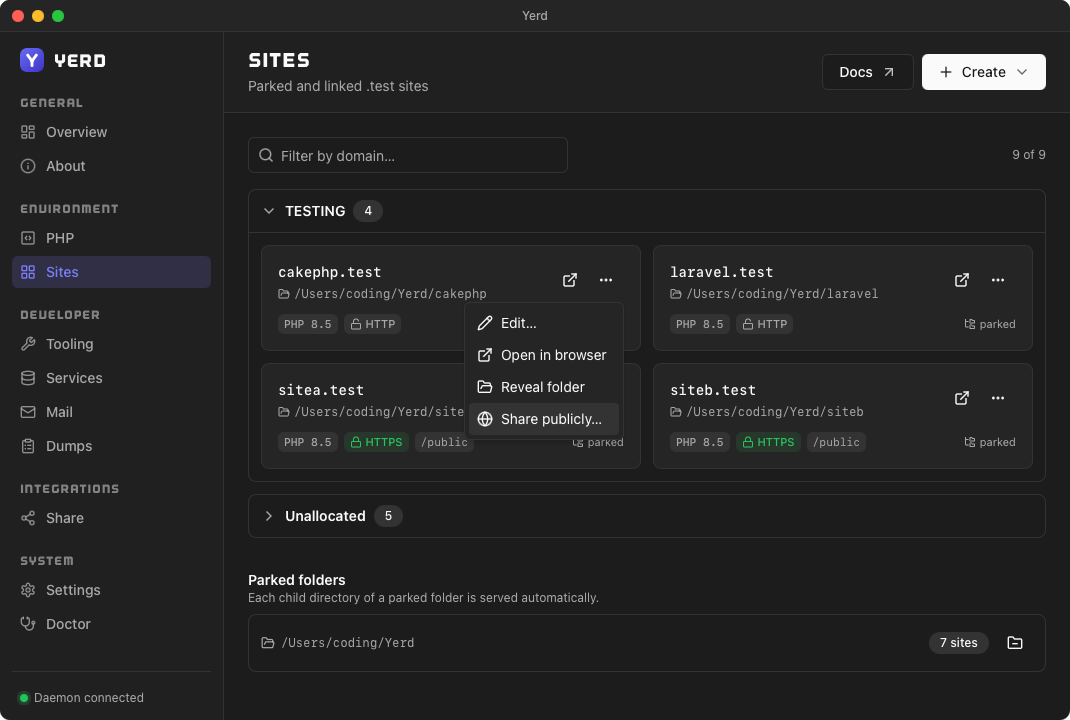Screen dimensions: 1070x720
Task: Collapse the TESTING group
Action: pos(269,211)
